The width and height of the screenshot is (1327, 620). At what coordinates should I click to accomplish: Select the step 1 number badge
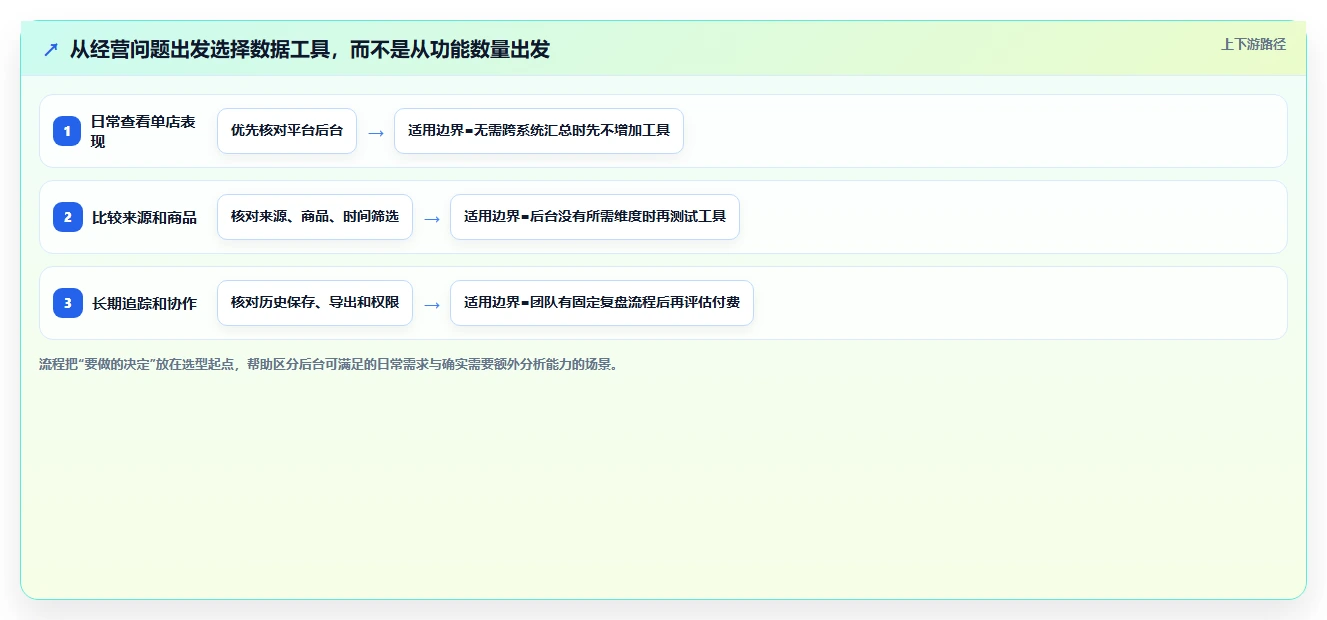pyautogui.click(x=67, y=131)
